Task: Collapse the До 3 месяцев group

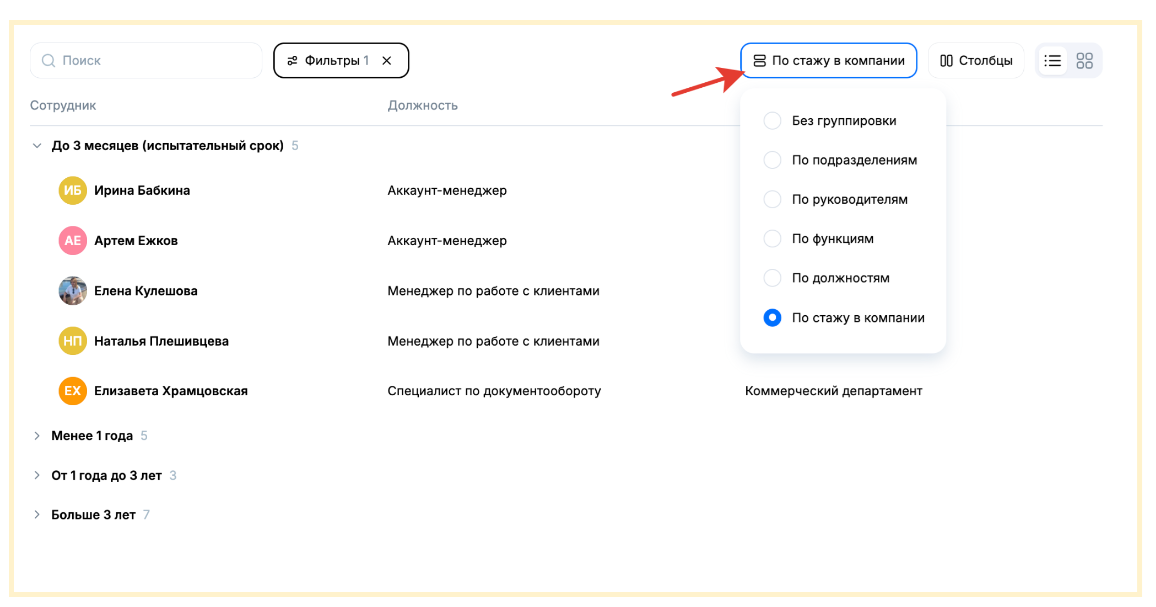Action: point(37,146)
